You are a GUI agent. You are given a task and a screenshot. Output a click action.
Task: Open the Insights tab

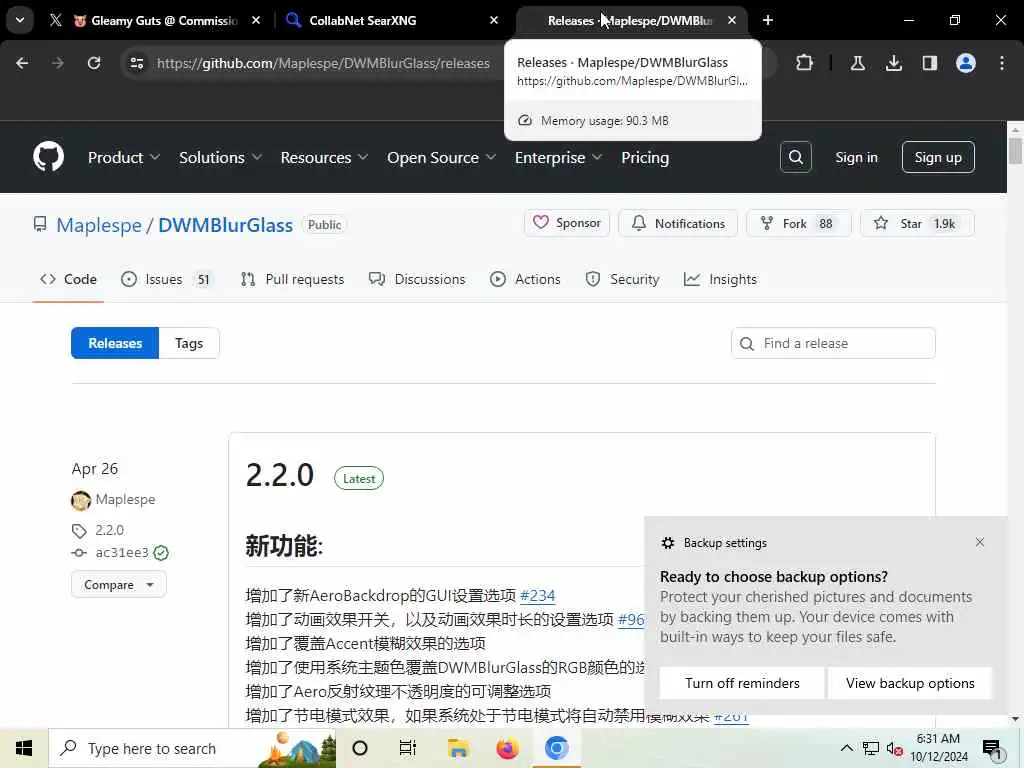tap(720, 280)
